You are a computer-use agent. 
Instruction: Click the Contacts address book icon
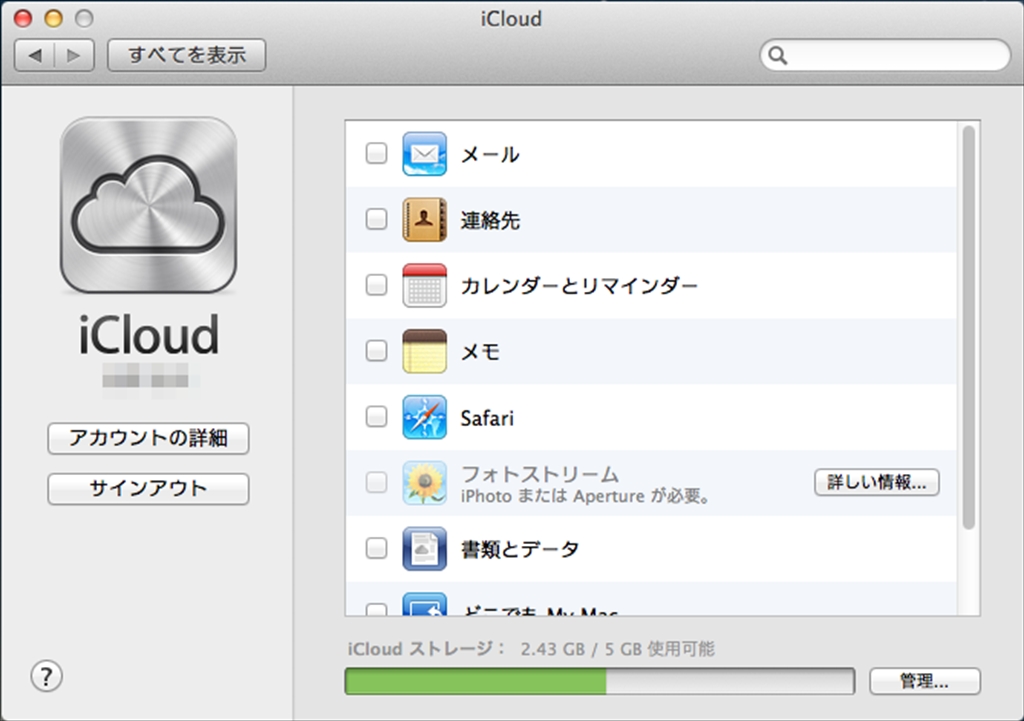(x=424, y=219)
